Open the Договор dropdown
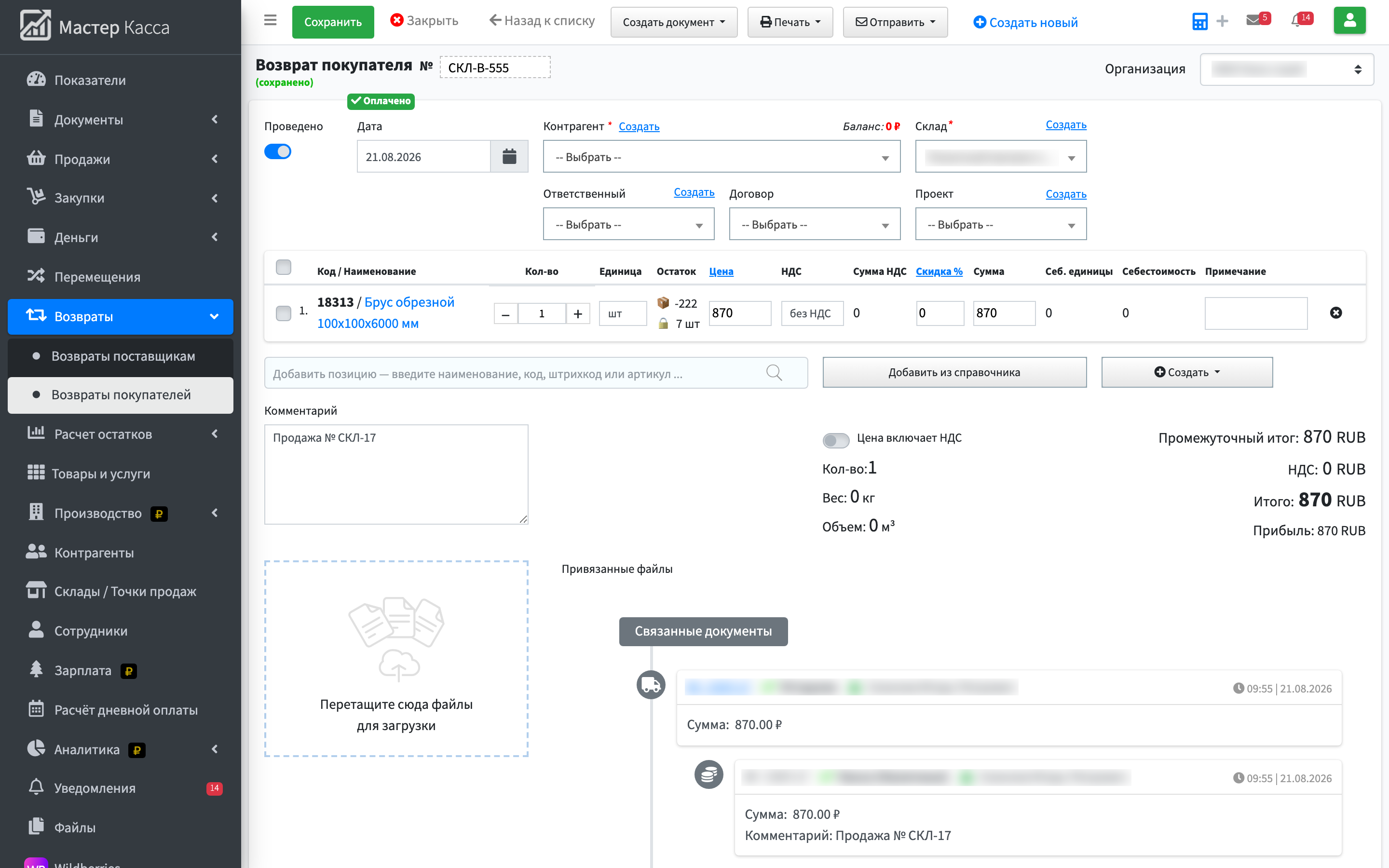The width and height of the screenshot is (1389, 868). (x=815, y=224)
